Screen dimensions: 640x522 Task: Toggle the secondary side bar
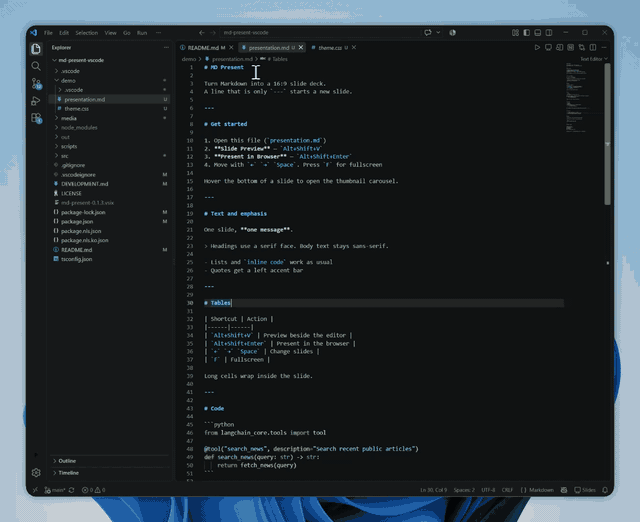(549, 33)
